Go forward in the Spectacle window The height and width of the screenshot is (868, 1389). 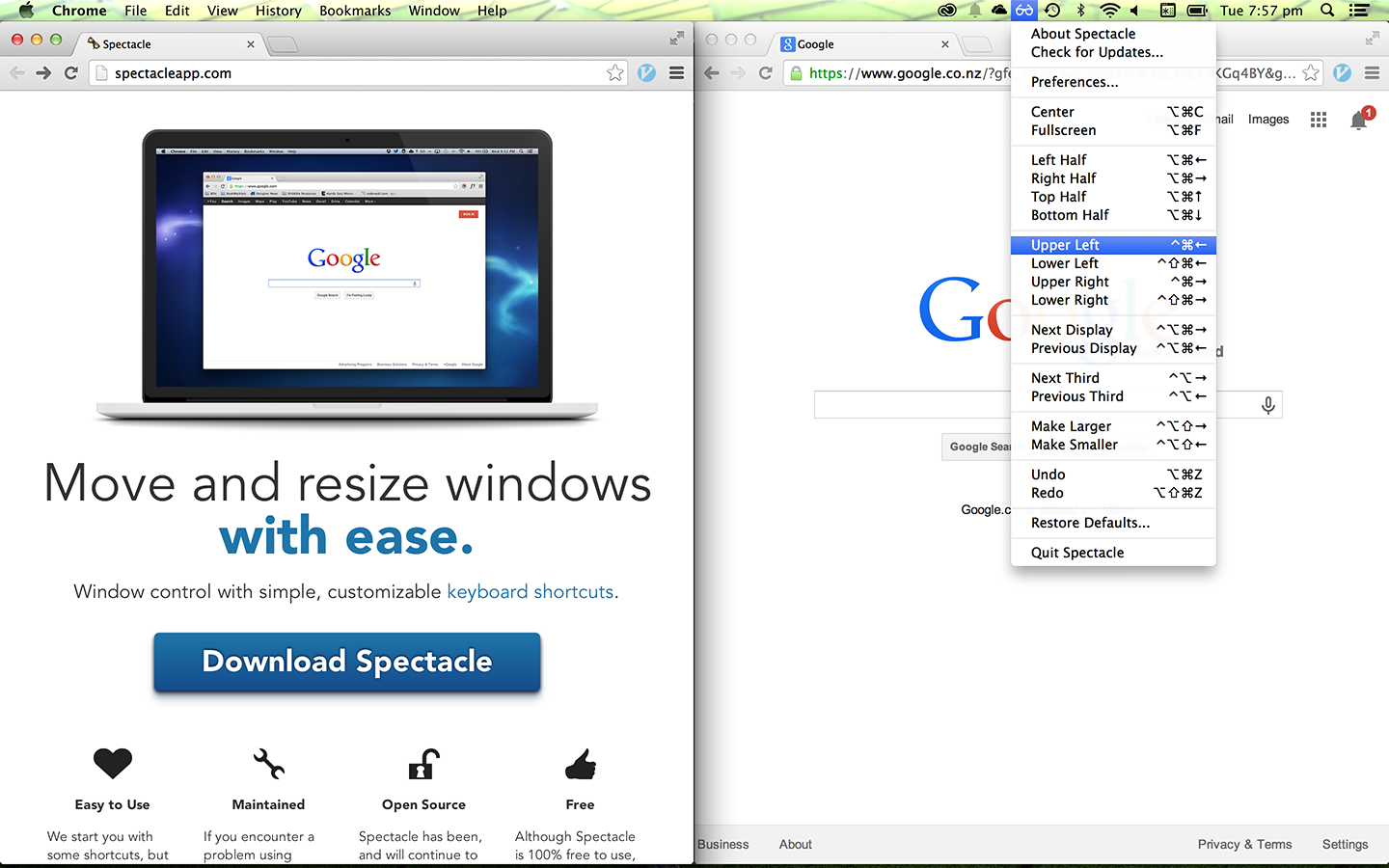tap(43, 73)
